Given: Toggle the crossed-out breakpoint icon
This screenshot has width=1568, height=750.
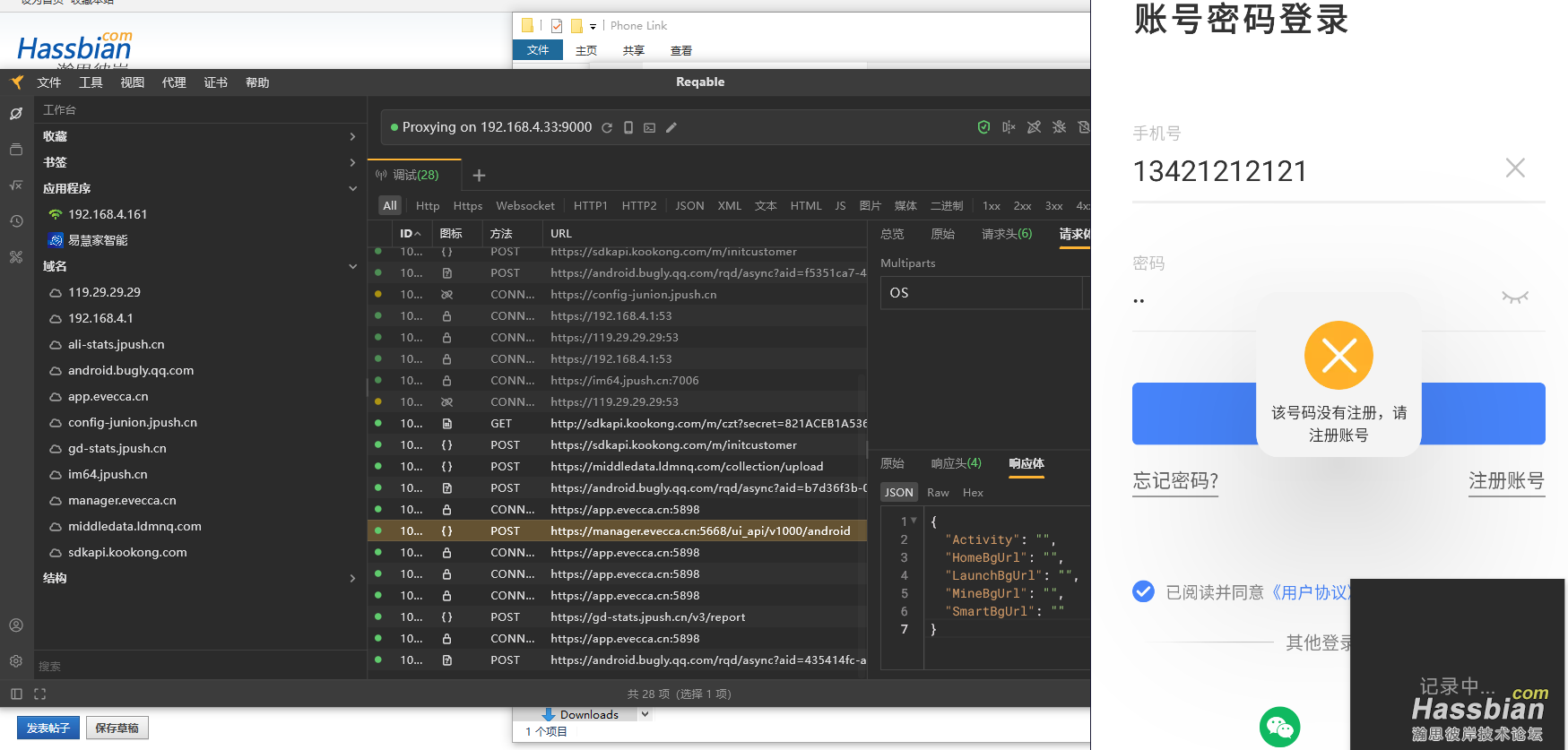Looking at the screenshot, I should (1034, 127).
